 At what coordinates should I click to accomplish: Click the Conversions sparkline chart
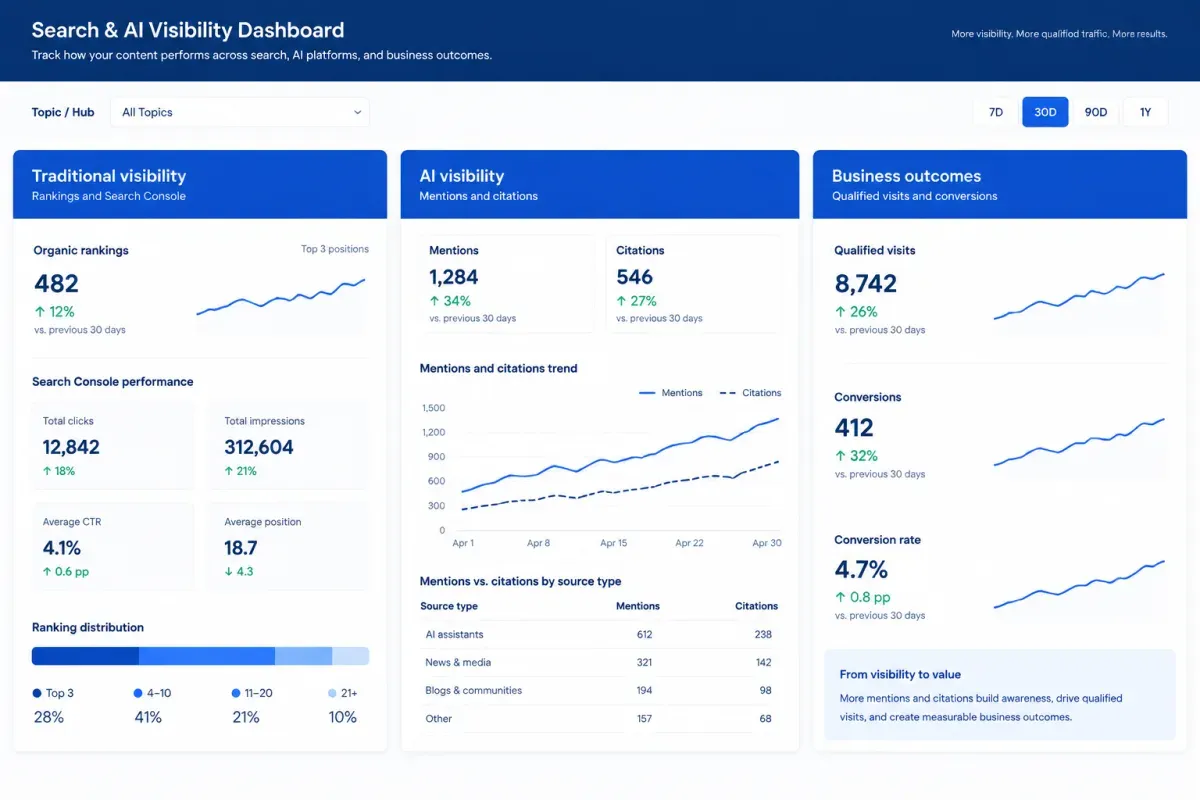[x=1079, y=442]
